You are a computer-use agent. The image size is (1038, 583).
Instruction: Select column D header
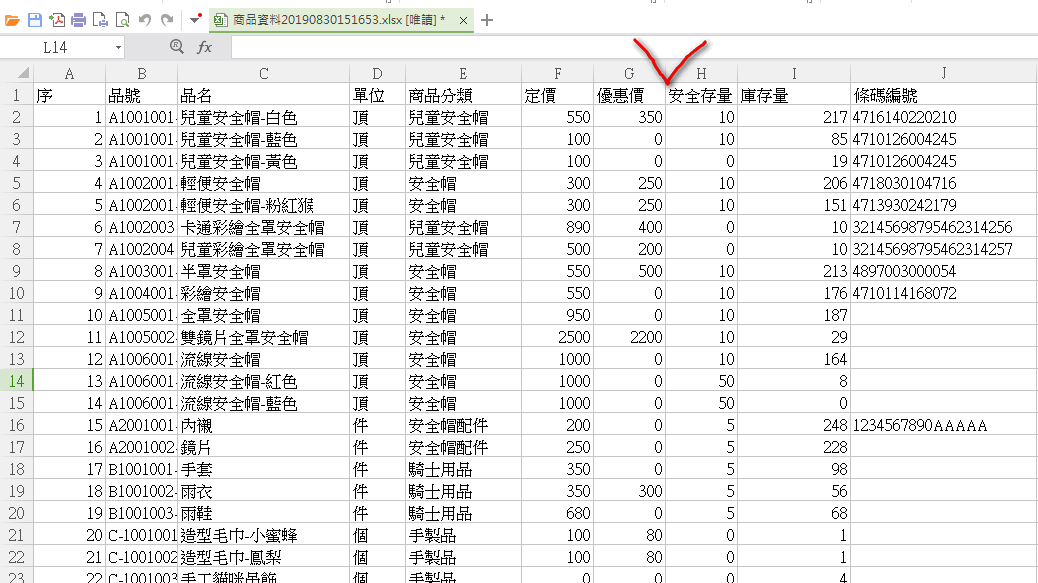[377, 73]
